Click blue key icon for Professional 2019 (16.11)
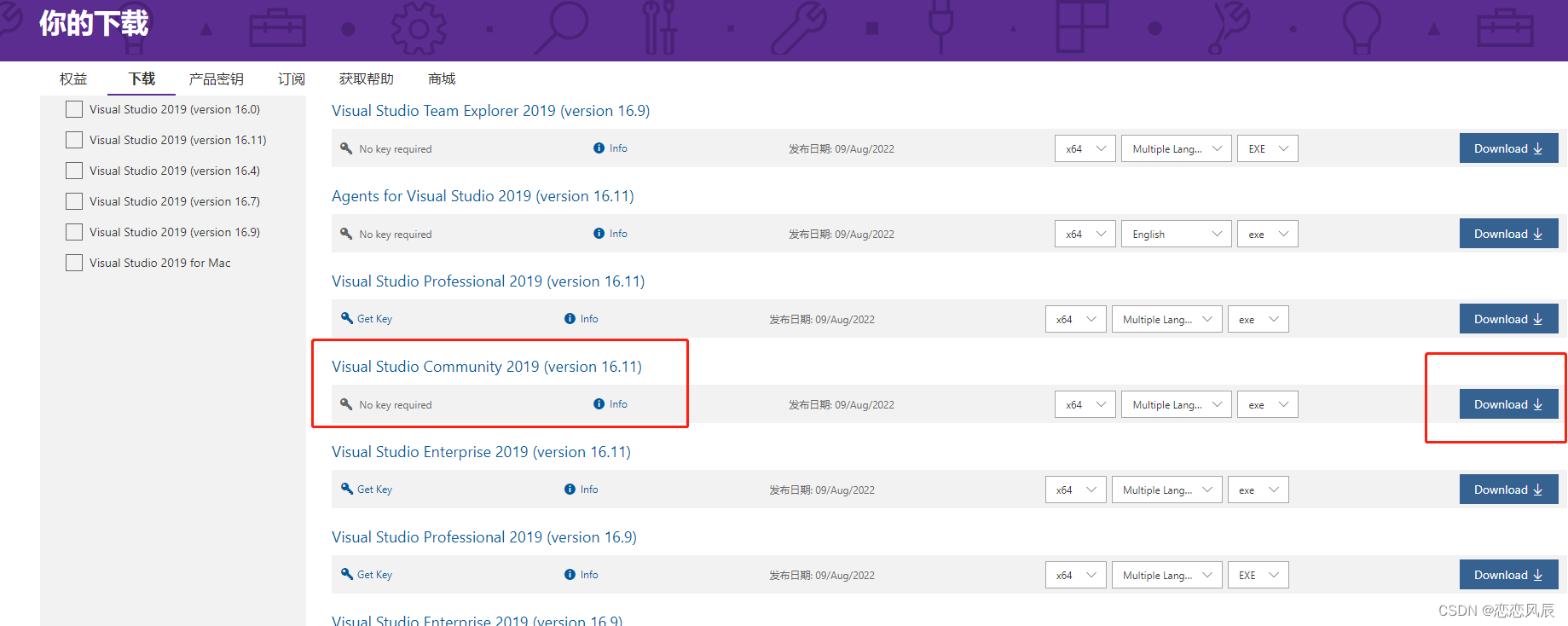The height and width of the screenshot is (626, 1568). pyautogui.click(x=347, y=318)
